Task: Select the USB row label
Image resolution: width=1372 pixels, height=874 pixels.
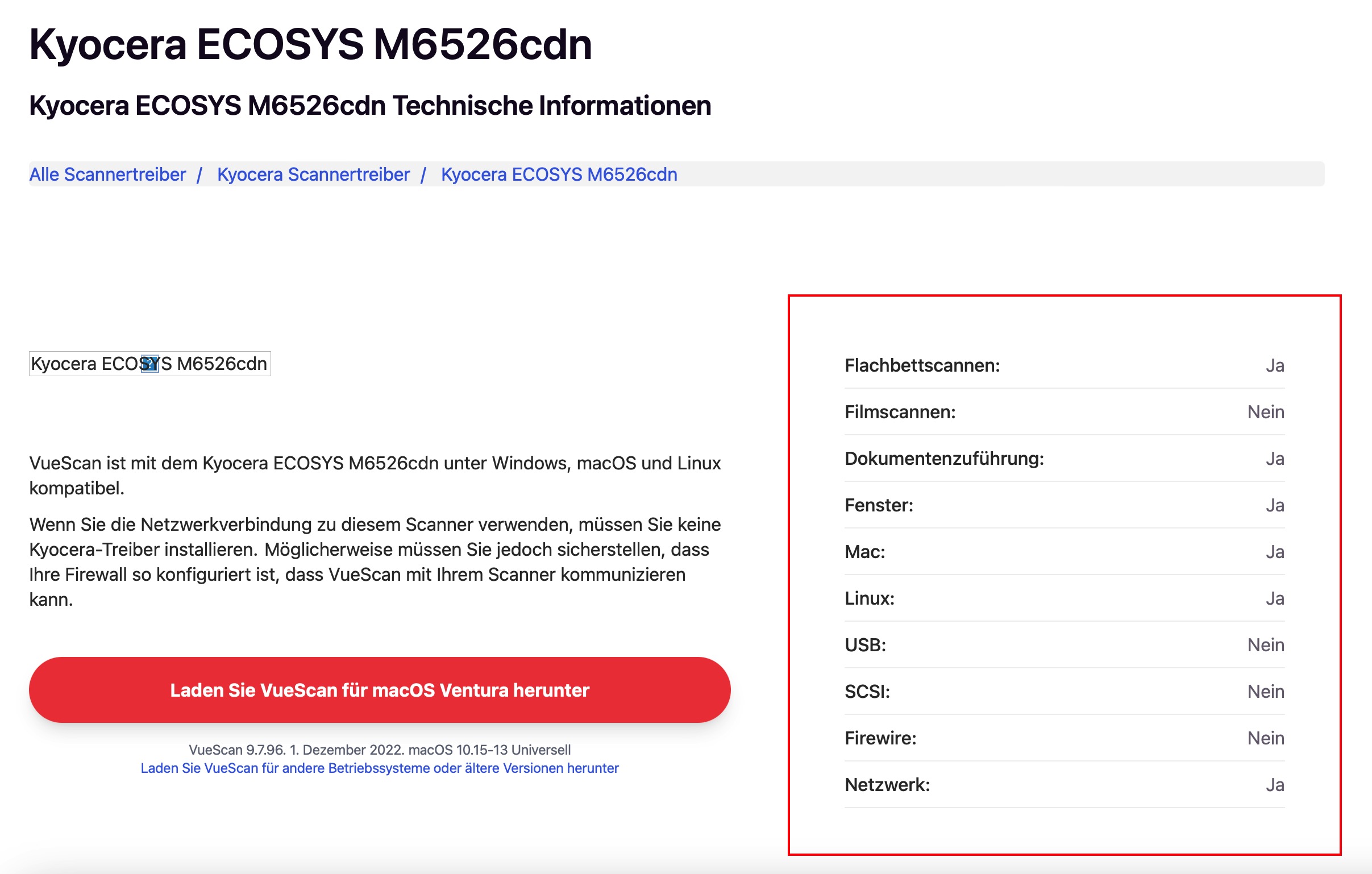Action: (x=865, y=645)
